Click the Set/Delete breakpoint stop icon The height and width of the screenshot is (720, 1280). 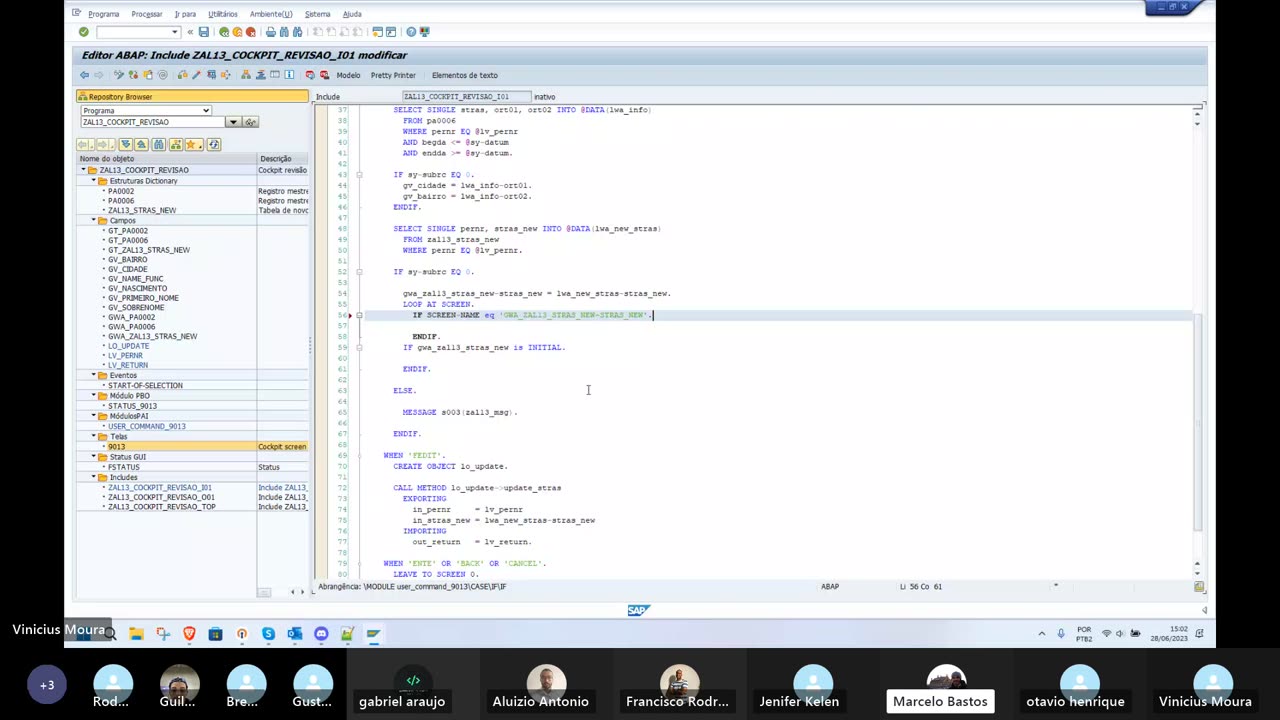(x=310, y=75)
